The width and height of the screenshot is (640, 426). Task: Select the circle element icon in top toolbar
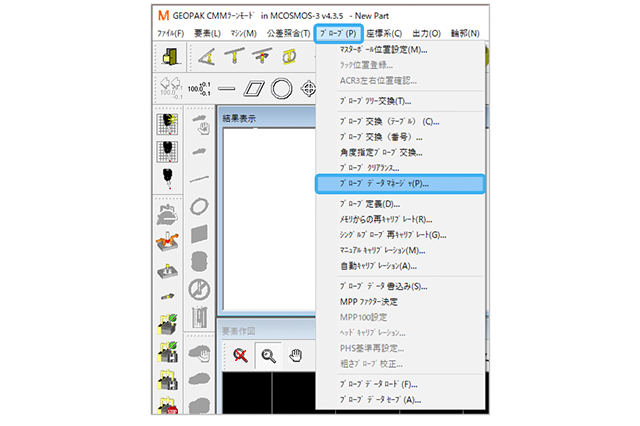click(x=281, y=89)
